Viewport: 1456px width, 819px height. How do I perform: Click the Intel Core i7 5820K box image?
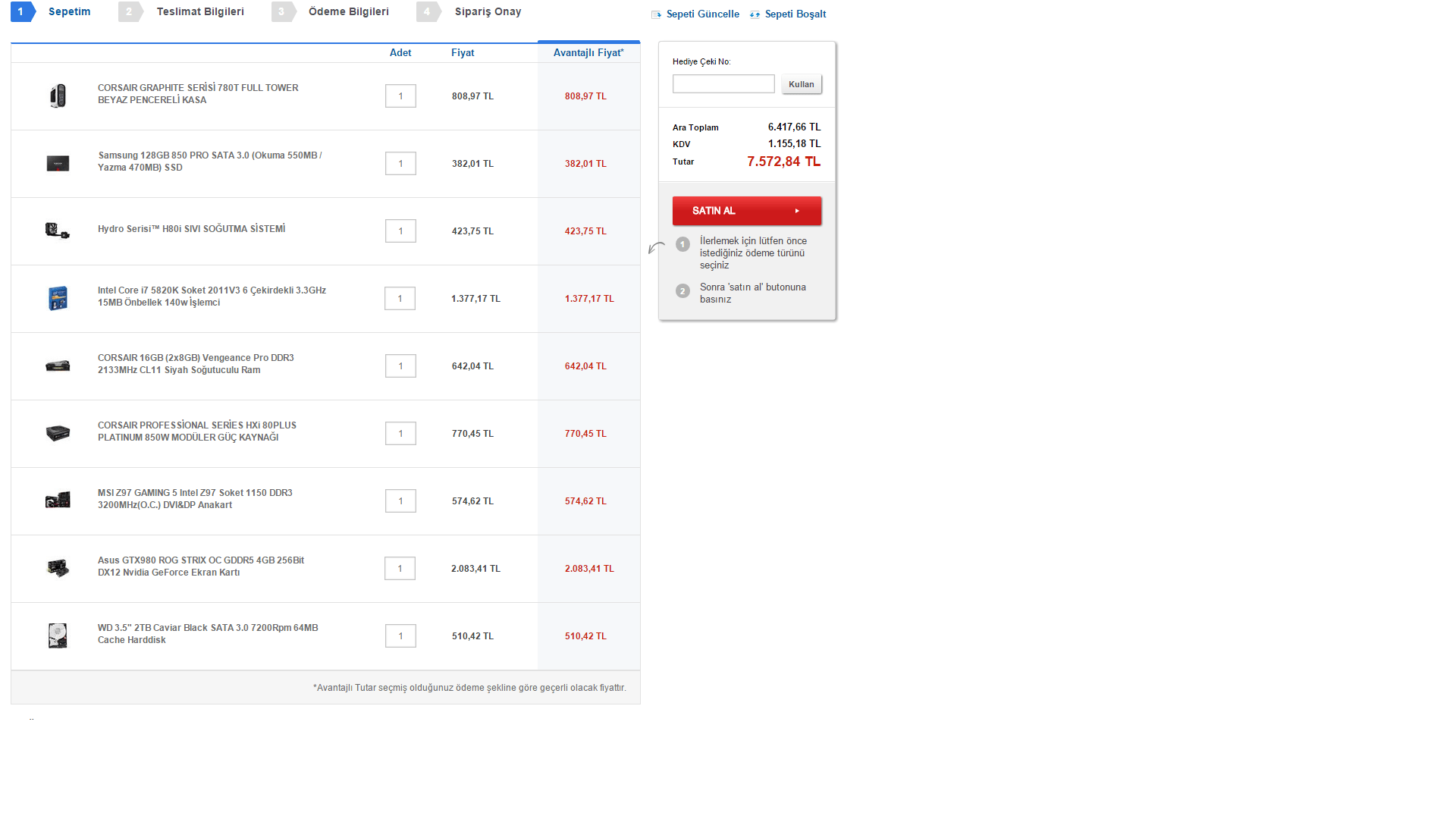(58, 299)
